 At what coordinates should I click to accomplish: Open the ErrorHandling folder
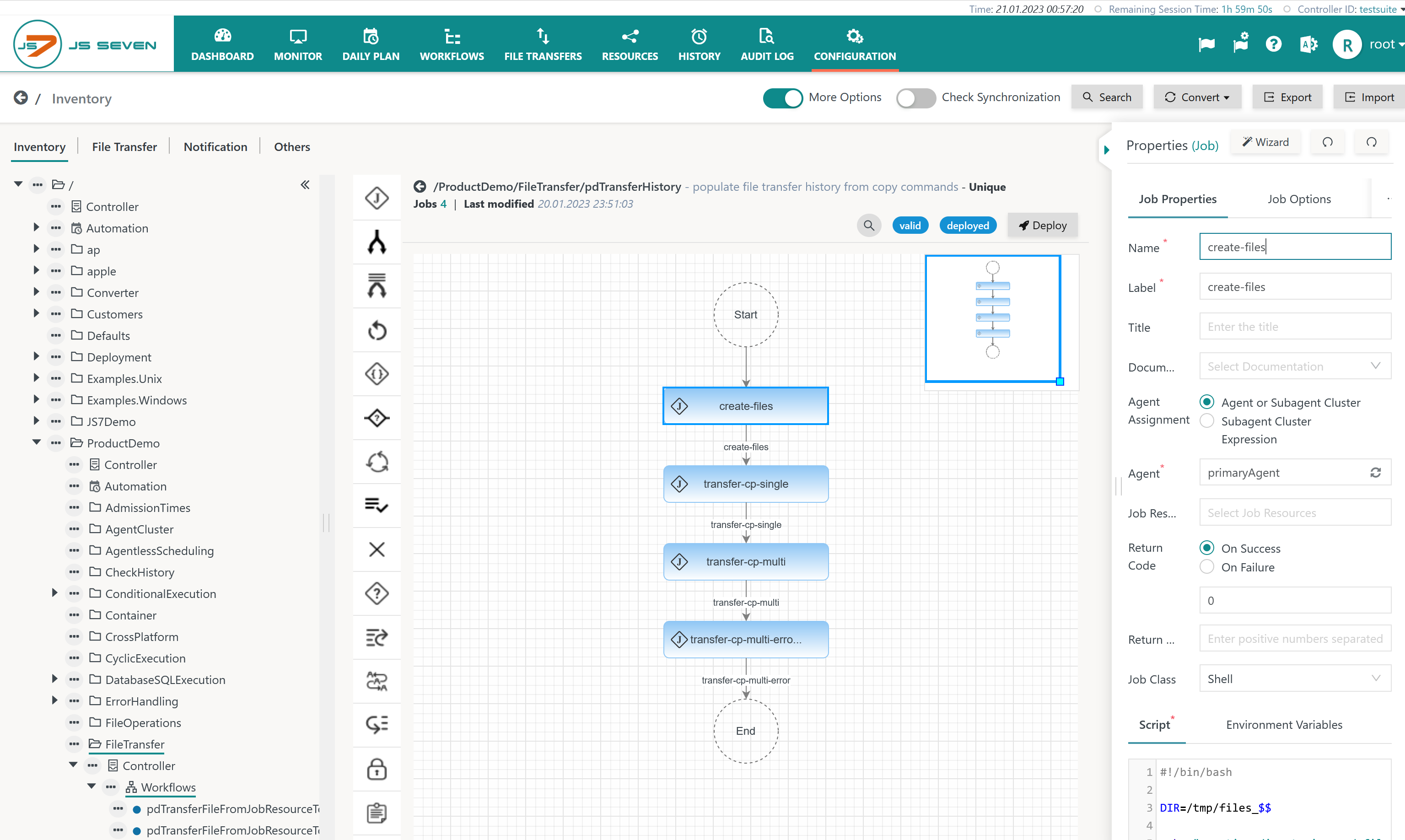pyautogui.click(x=141, y=701)
